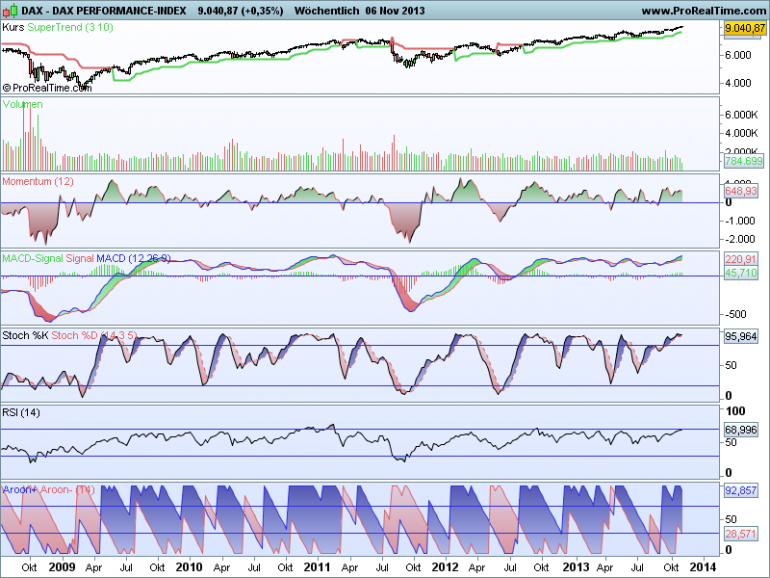Image resolution: width=770 pixels, height=578 pixels.
Task: Click the 92,857 Aroon+ value tag
Action: pyautogui.click(x=741, y=490)
